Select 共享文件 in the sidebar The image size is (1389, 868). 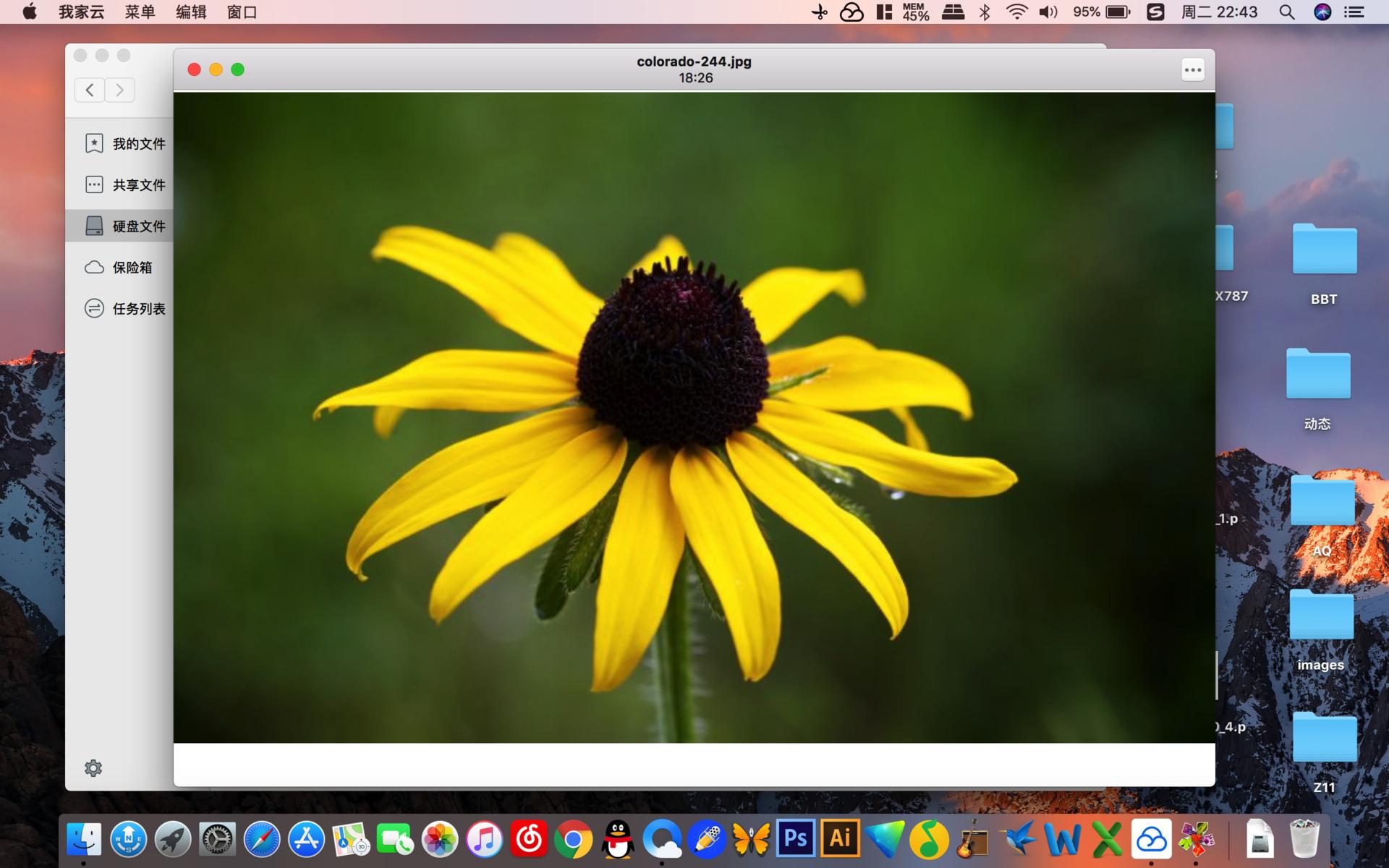(x=124, y=184)
